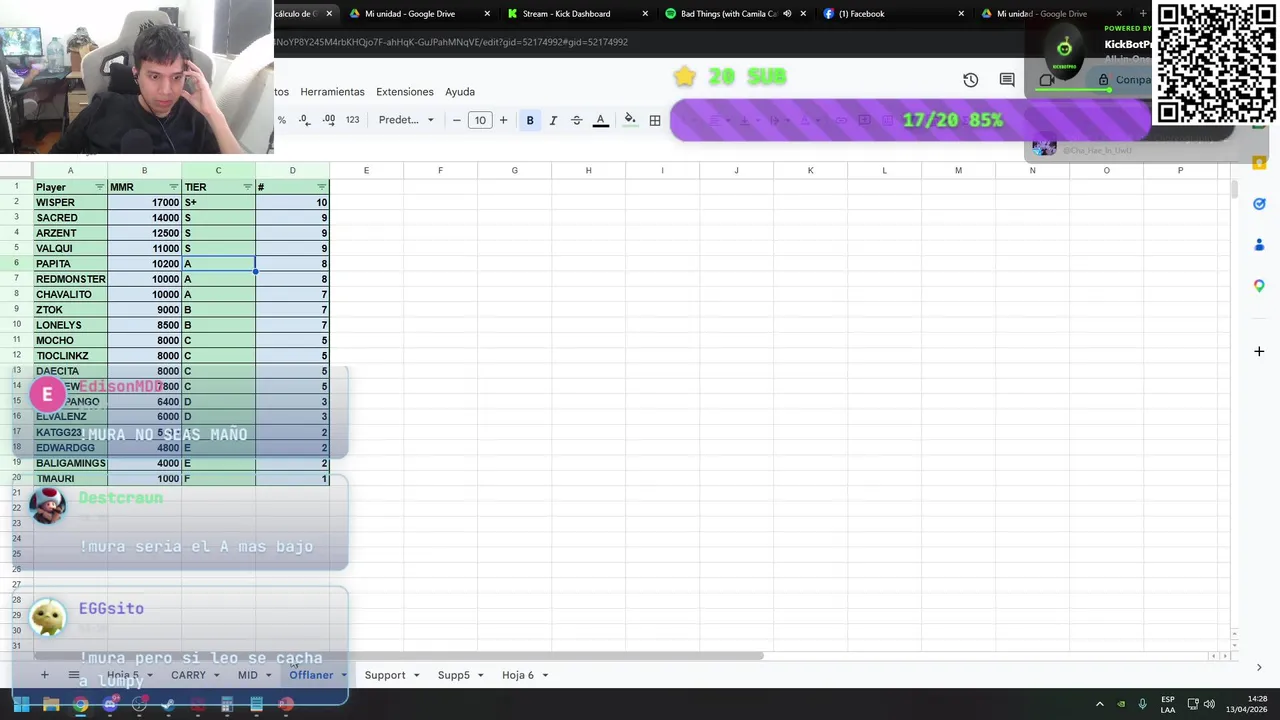Switch to Bad Things Spotify browser tab
This screenshot has width=1280, height=720.
click(x=728, y=14)
